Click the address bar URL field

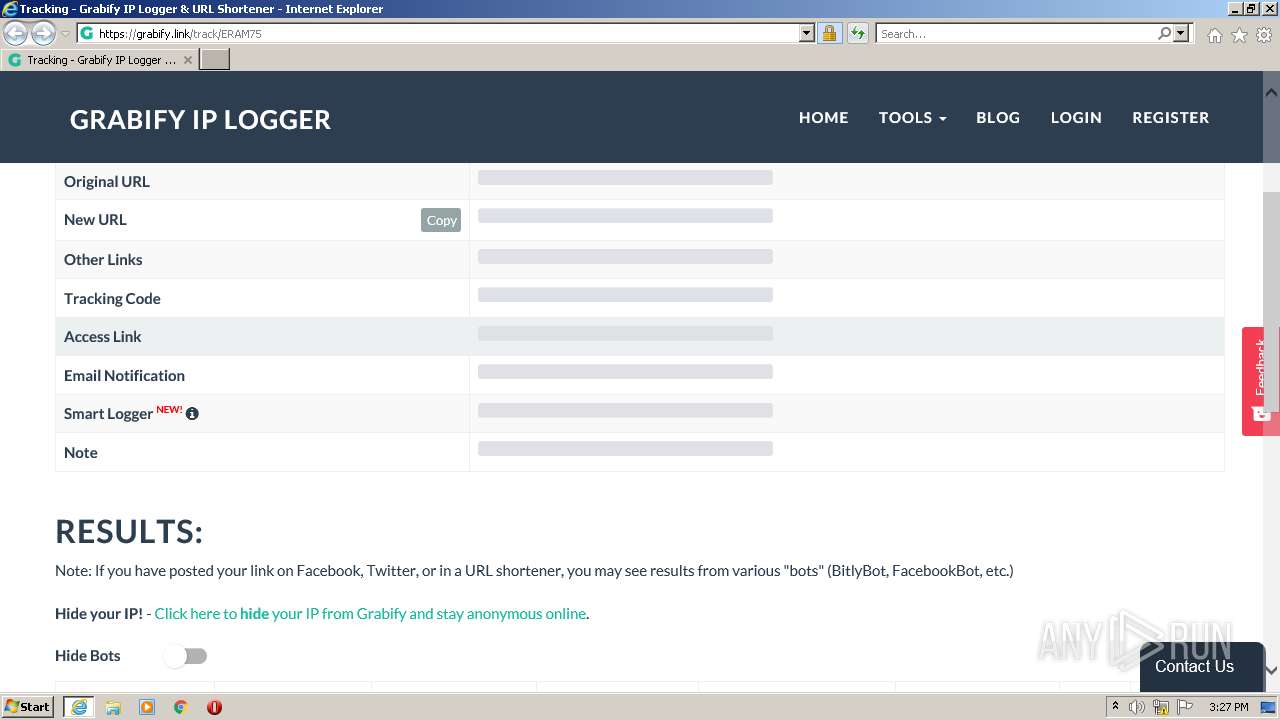445,33
